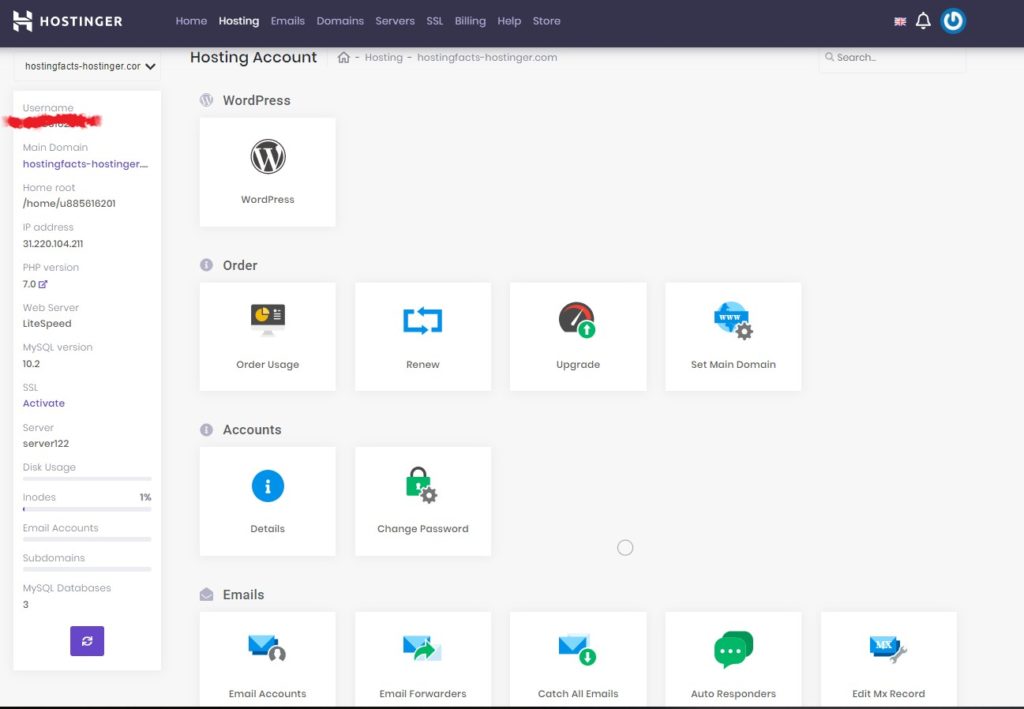Open the Hosting menu item
The width and height of the screenshot is (1024, 709).
pyautogui.click(x=239, y=21)
